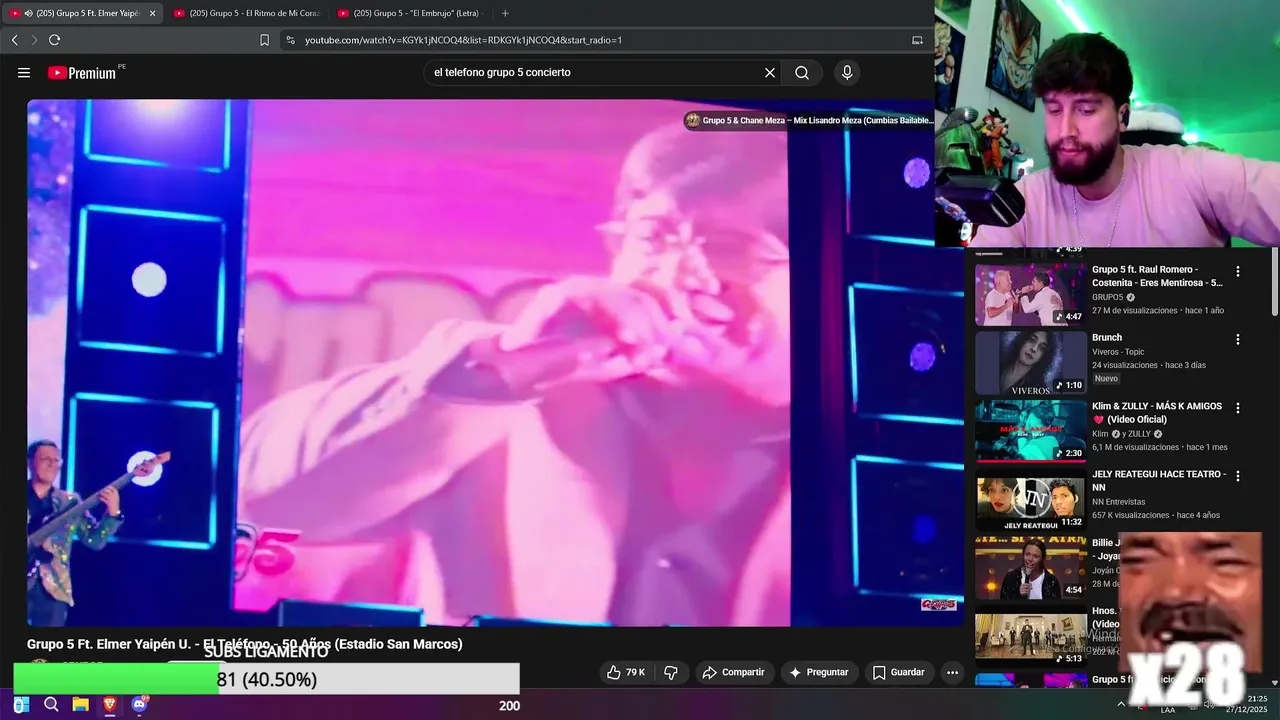This screenshot has width=1280, height=720.
Task: Save the video with Guardar
Action: (898, 672)
